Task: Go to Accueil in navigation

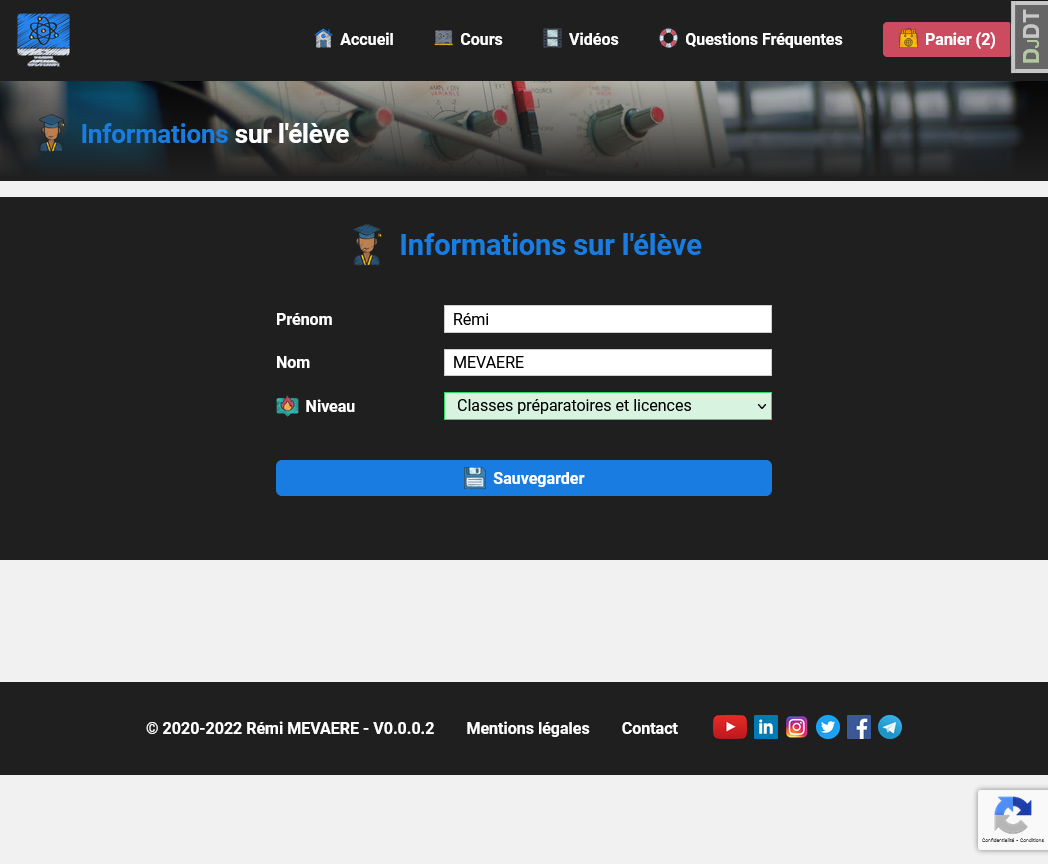Action: [x=354, y=39]
